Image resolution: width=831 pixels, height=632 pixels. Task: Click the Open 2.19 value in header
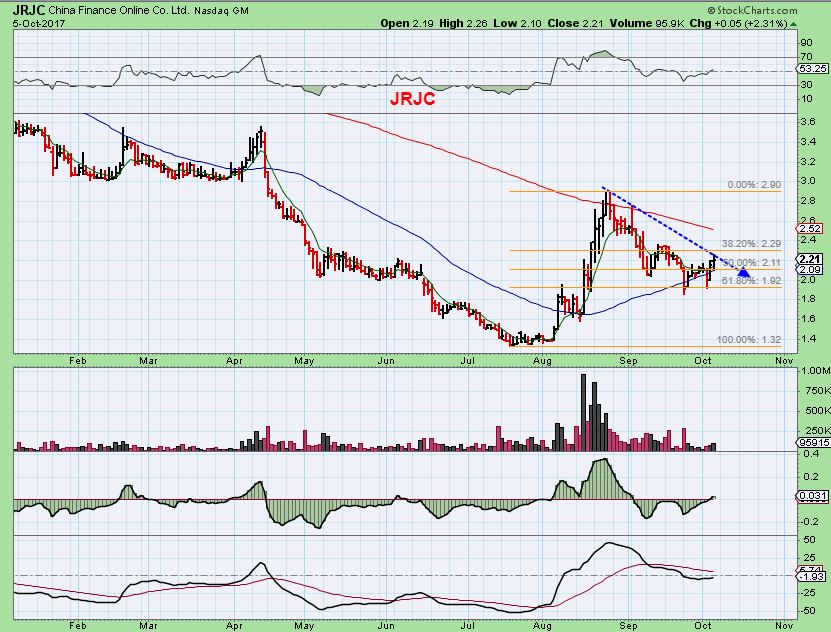[407, 23]
